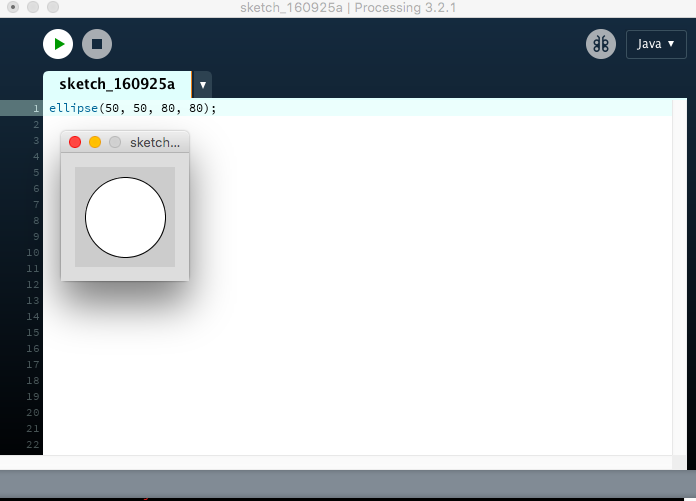Click line number 18 in gutter
This screenshot has width=696, height=501.
coord(33,380)
